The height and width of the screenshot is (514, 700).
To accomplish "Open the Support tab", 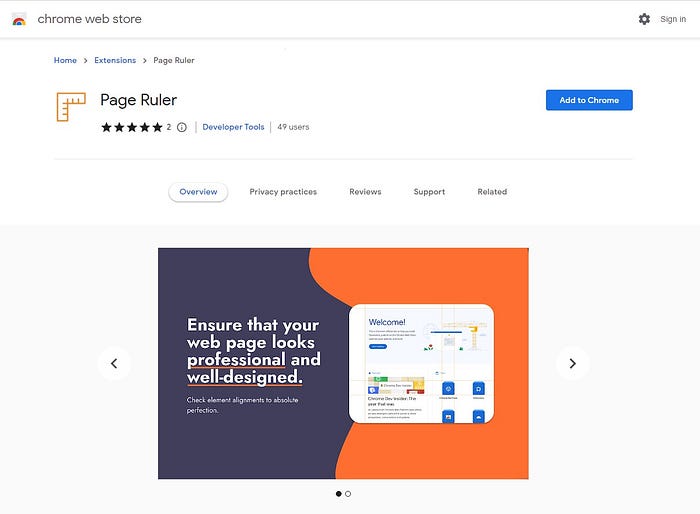I will [x=429, y=192].
